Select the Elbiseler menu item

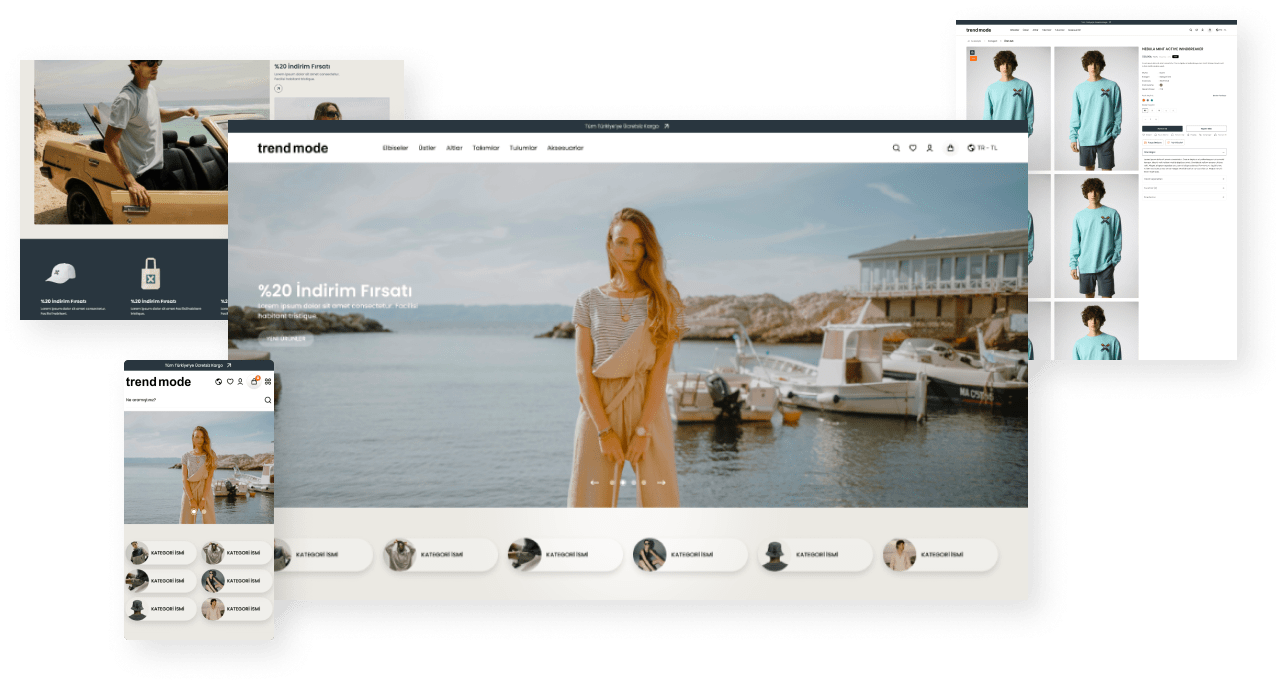click(x=395, y=148)
